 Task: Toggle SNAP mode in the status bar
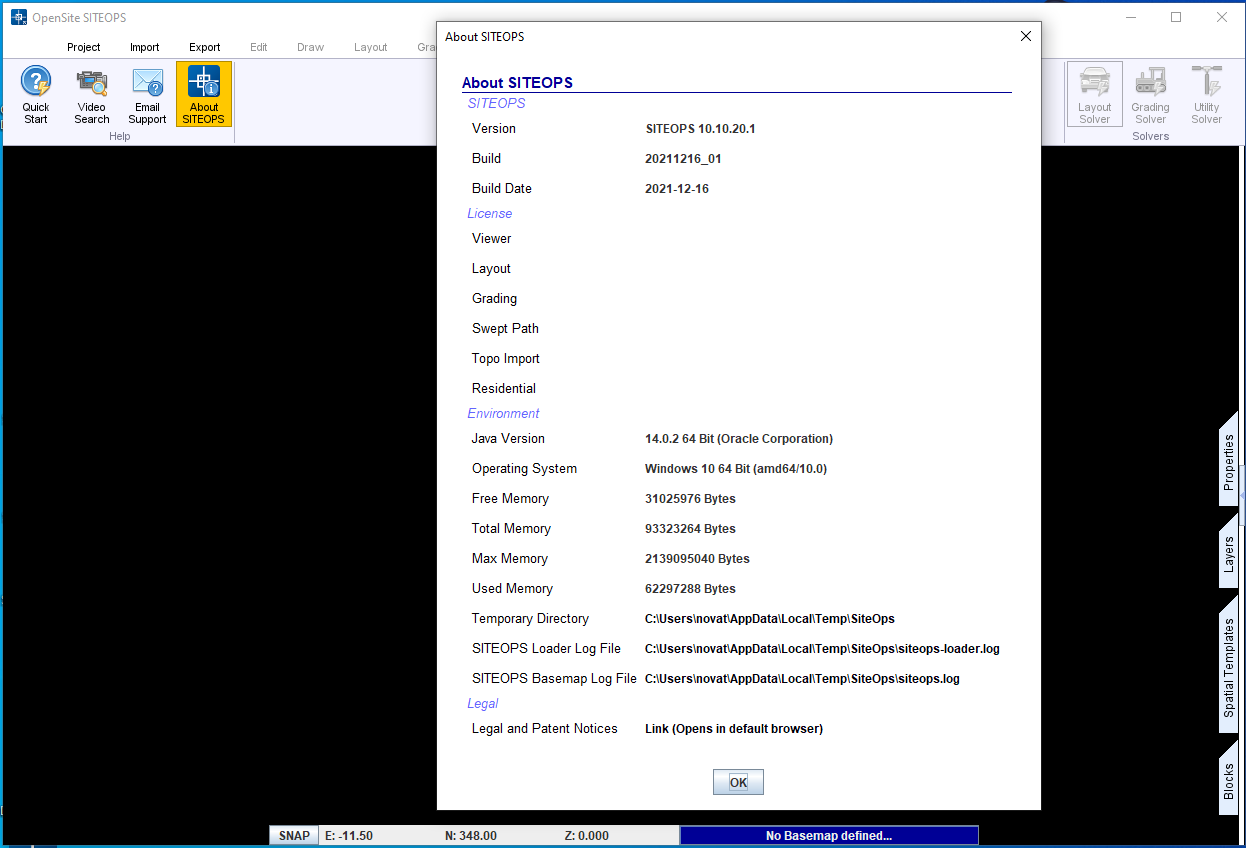(293, 835)
